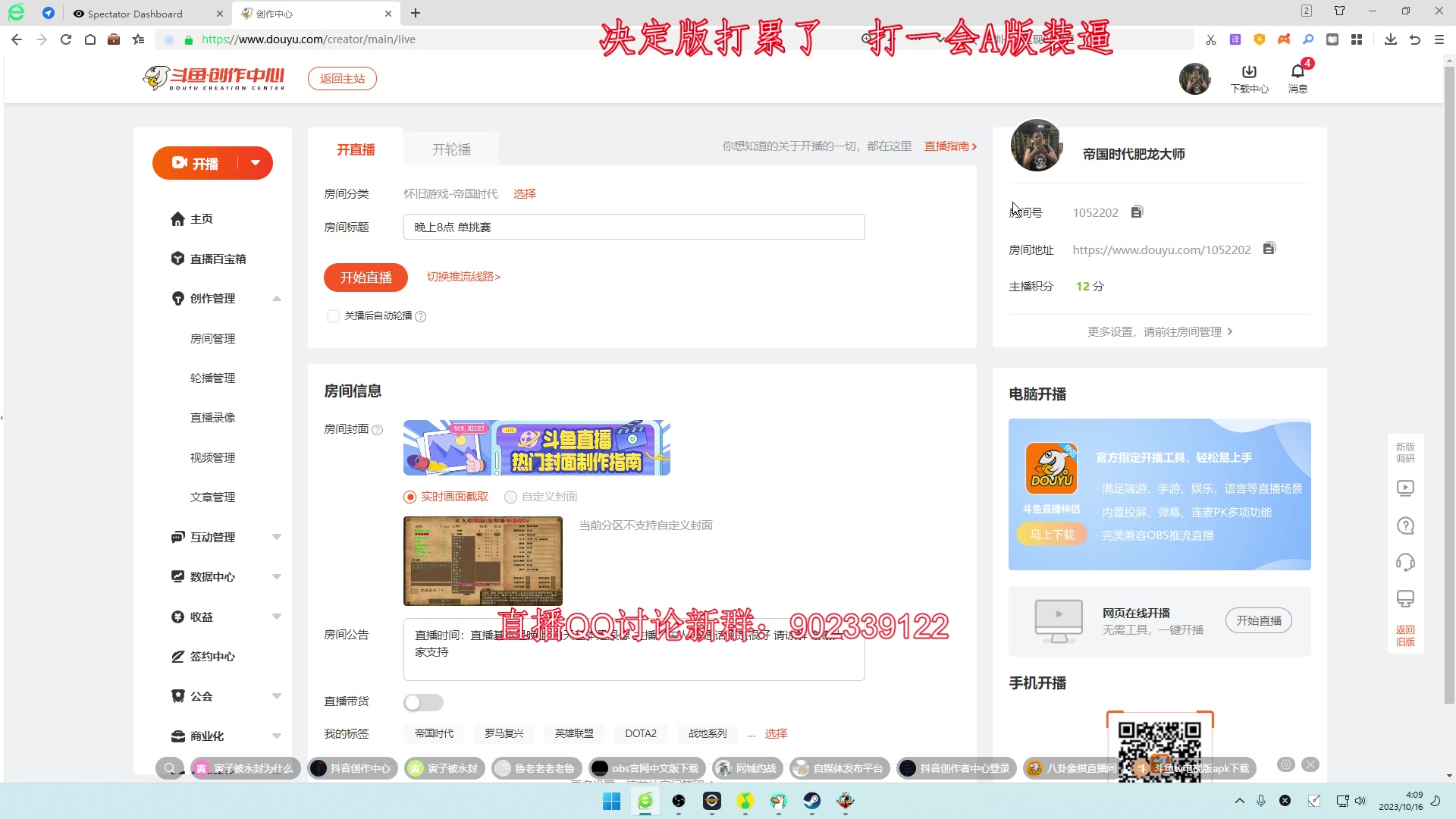
Task: Click the search magnifier in bottom bar
Action: [x=170, y=768]
